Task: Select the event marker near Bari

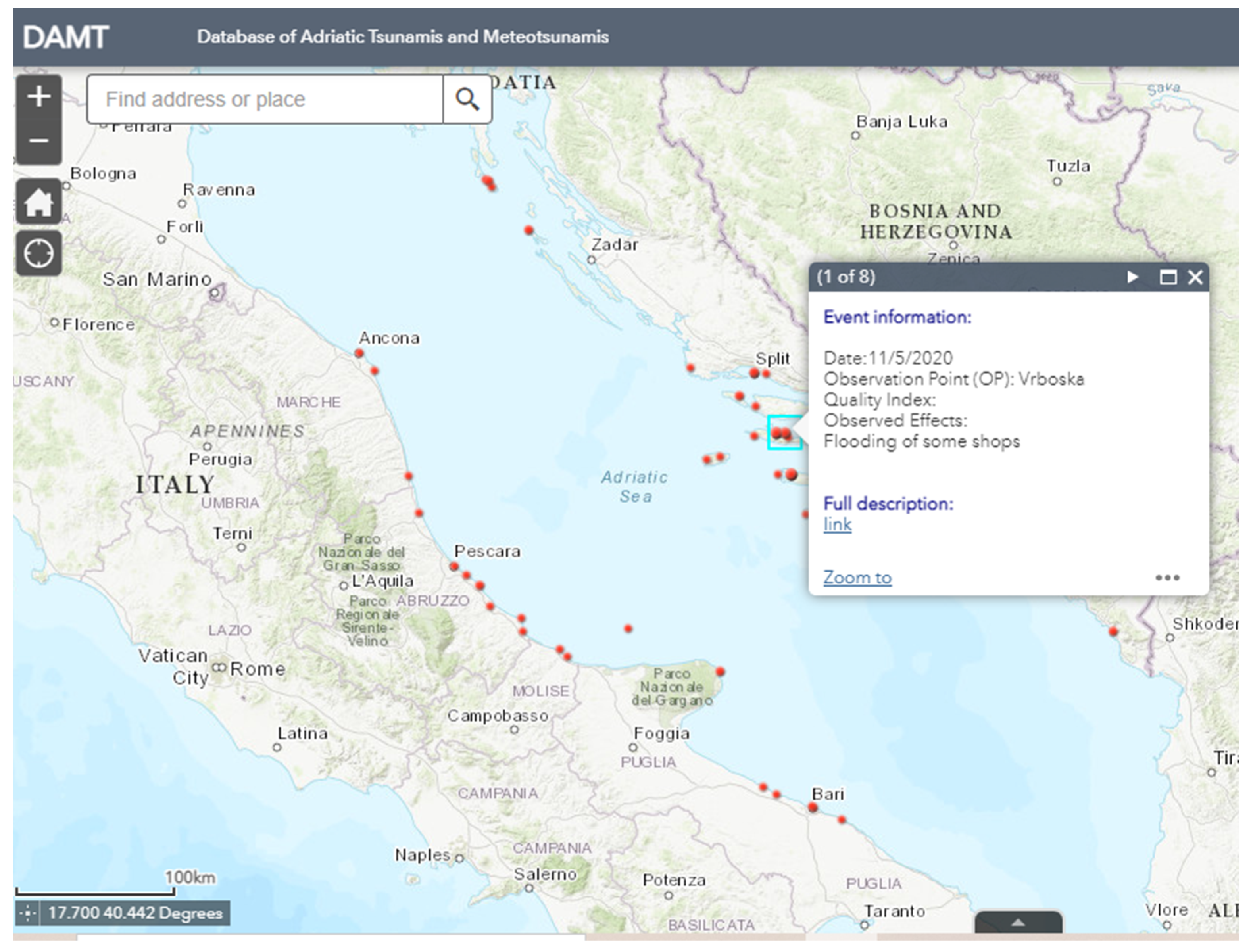Action: 813,808
